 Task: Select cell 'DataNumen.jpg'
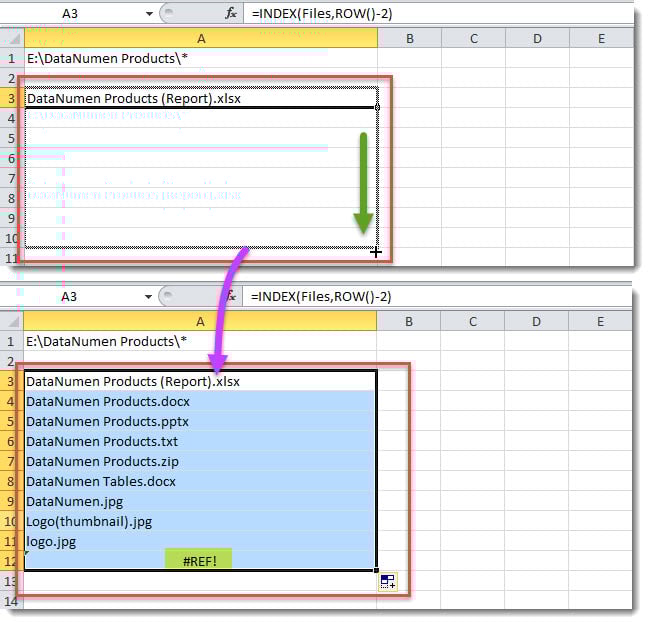click(x=200, y=502)
